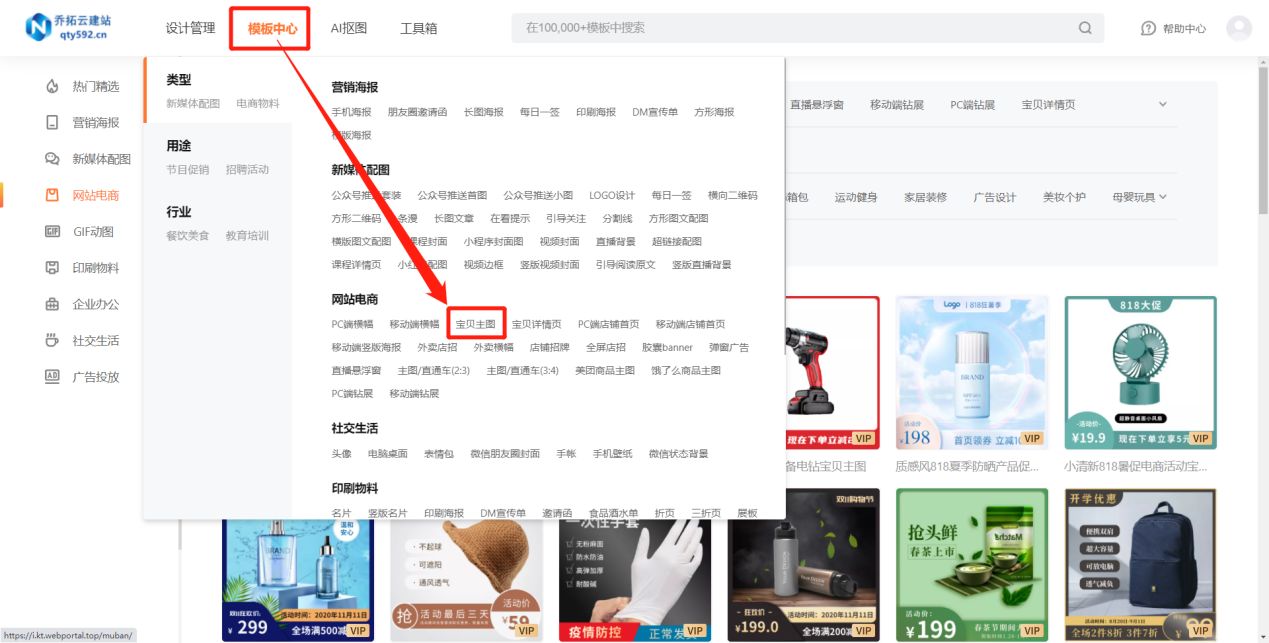Click the highlighted 宝贝主图 link

point(475,324)
